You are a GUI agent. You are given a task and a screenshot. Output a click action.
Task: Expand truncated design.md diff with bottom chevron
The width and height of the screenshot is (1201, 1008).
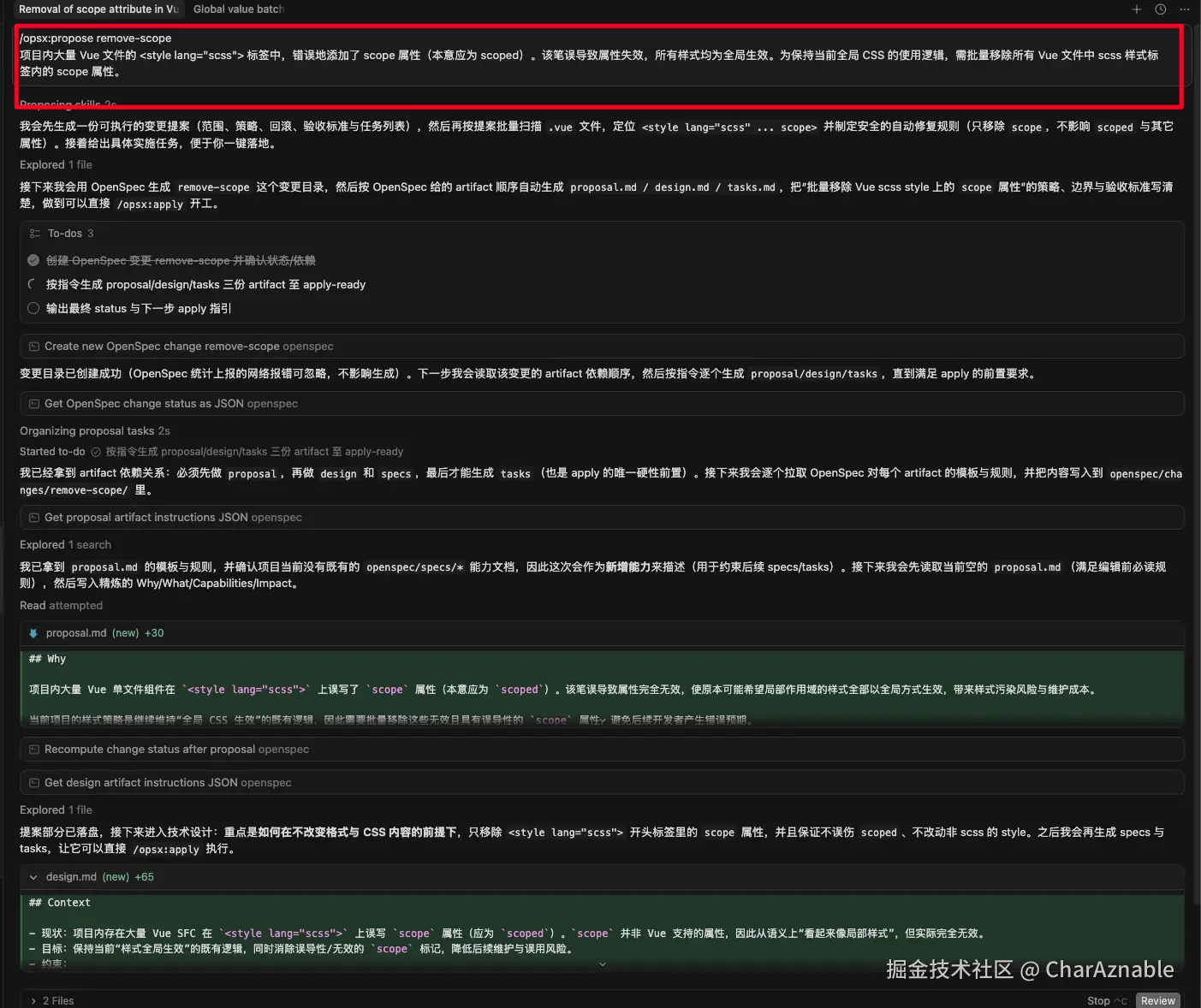603,964
